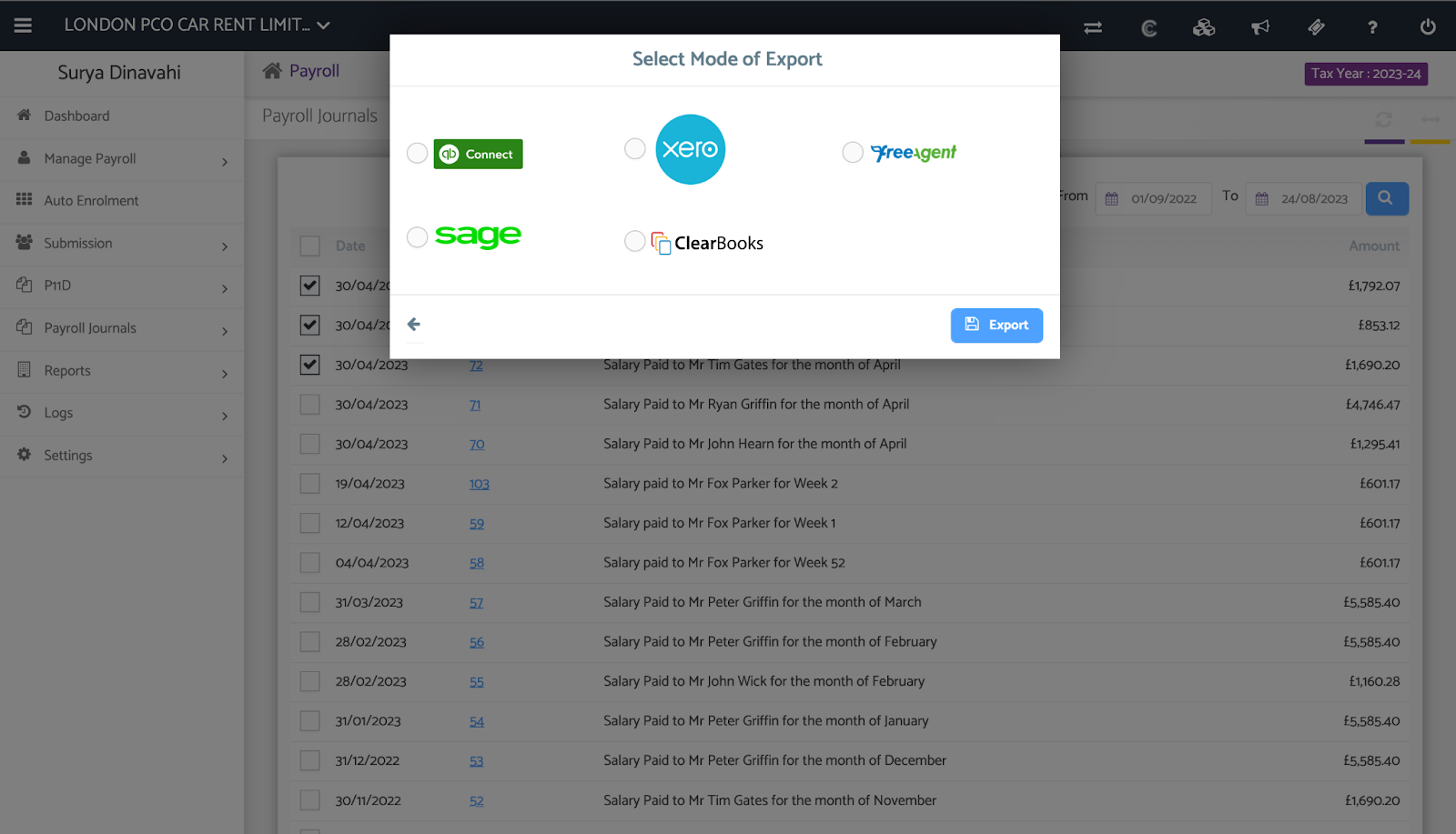Expand the Logs menu
The height and width of the screenshot is (834, 1456).
pos(122,413)
